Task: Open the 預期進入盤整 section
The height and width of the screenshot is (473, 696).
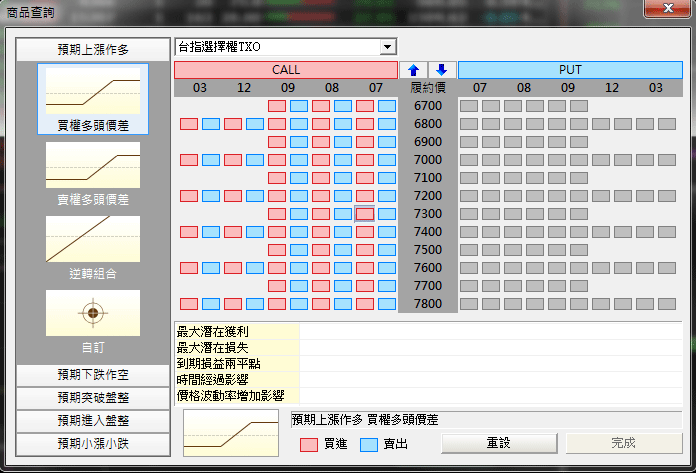Action: [93, 419]
